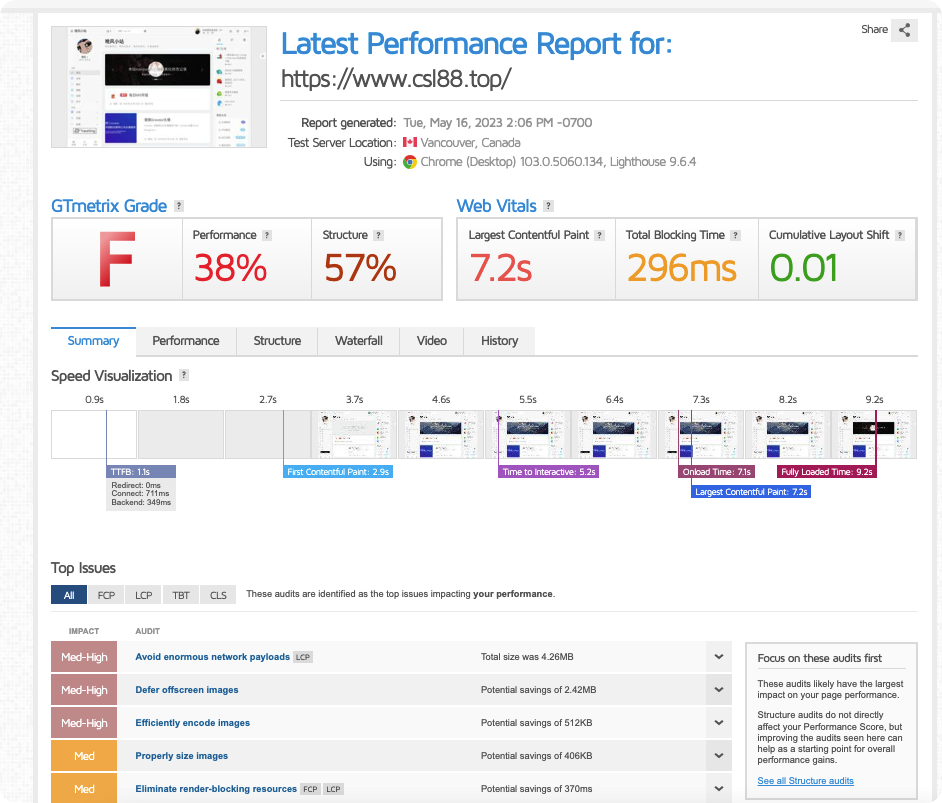Filter top issues by LCP
Screen dimensions: 942x803
[x=144, y=595]
